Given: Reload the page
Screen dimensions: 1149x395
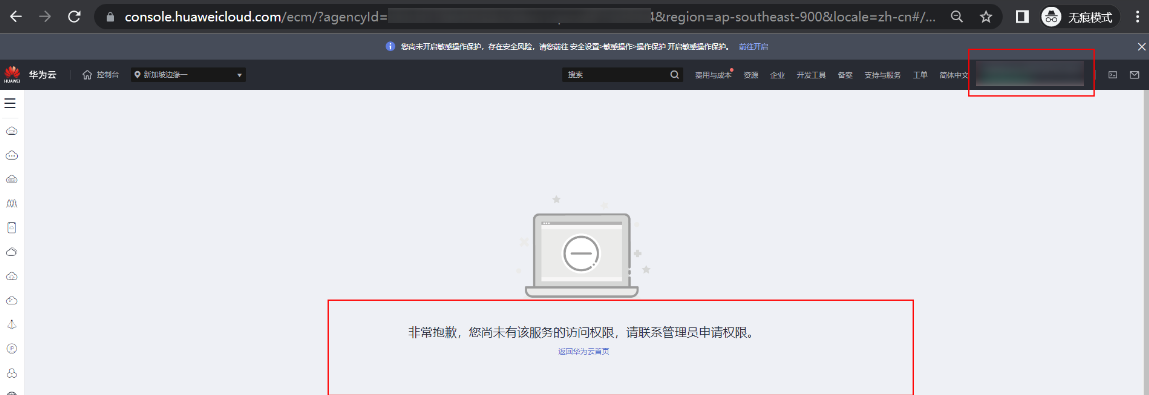Looking at the screenshot, I should (74, 16).
